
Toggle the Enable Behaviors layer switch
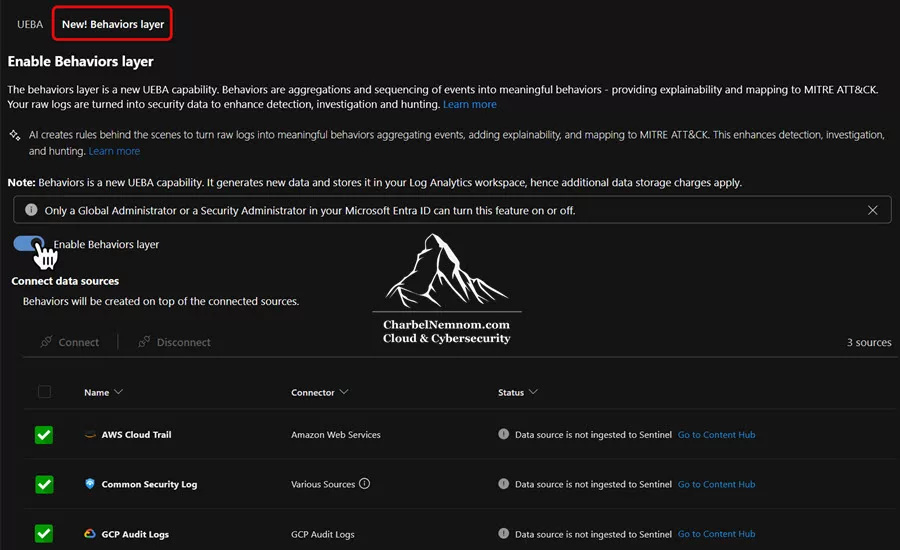(28, 244)
